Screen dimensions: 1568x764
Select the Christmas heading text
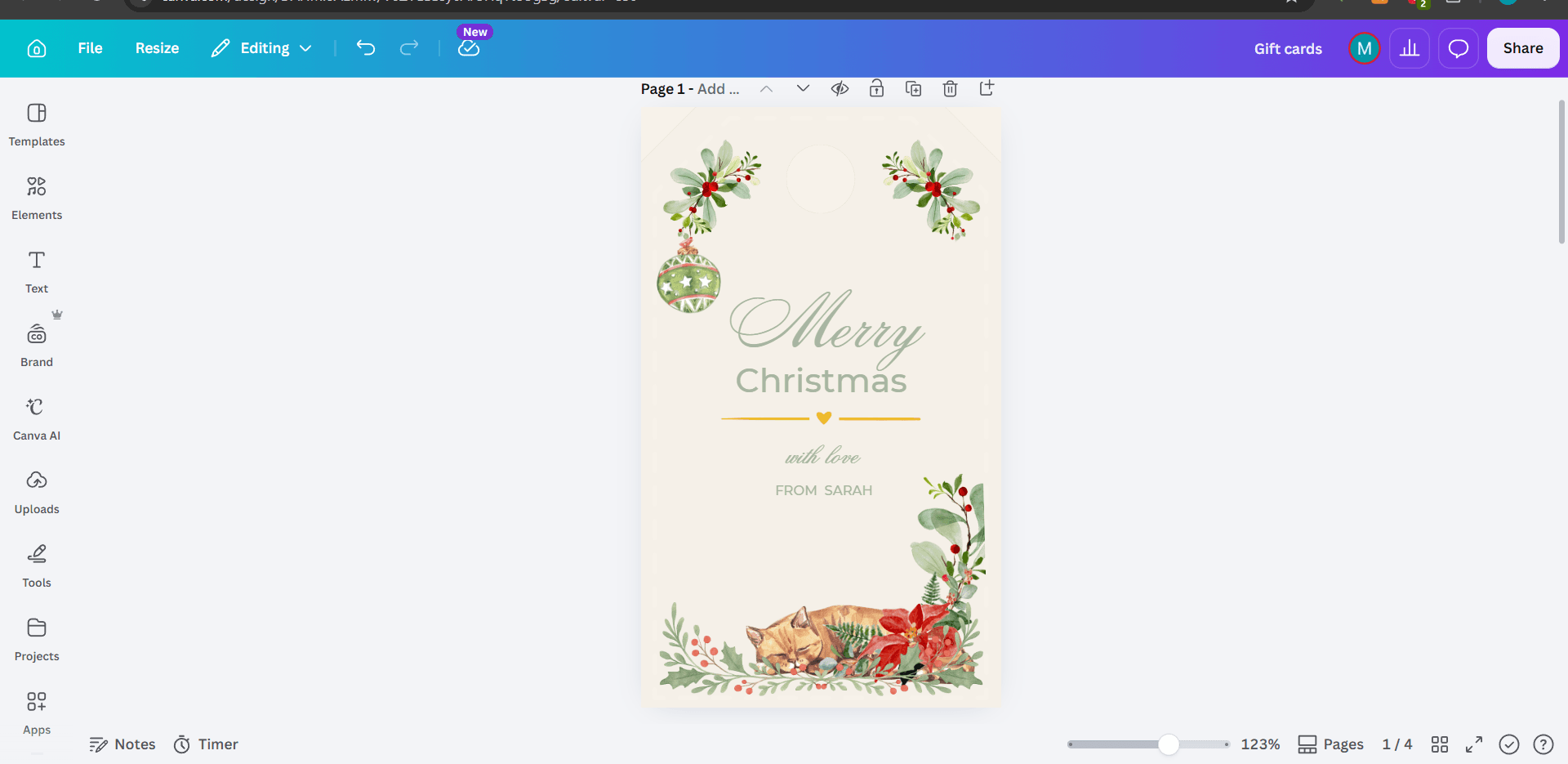821,381
